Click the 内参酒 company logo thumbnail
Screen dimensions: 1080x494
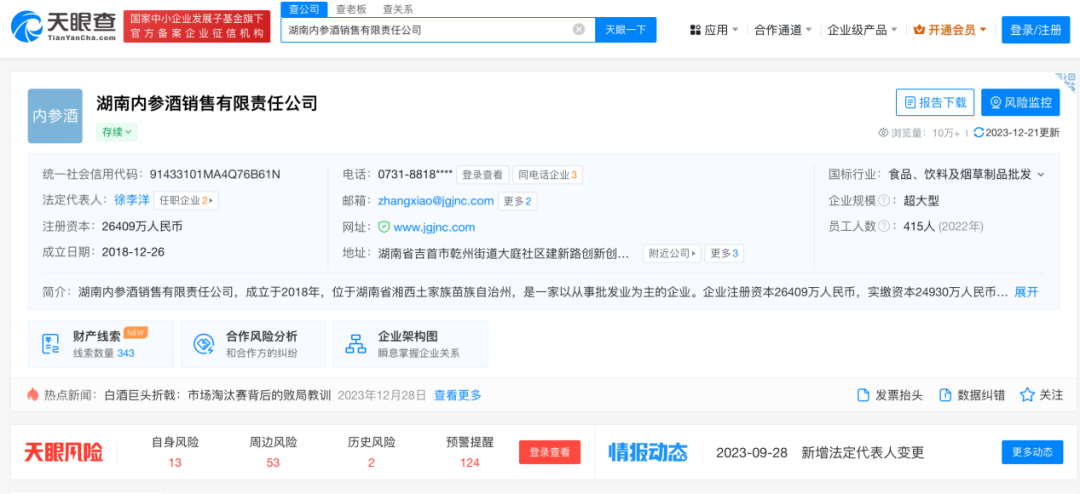click(x=55, y=116)
